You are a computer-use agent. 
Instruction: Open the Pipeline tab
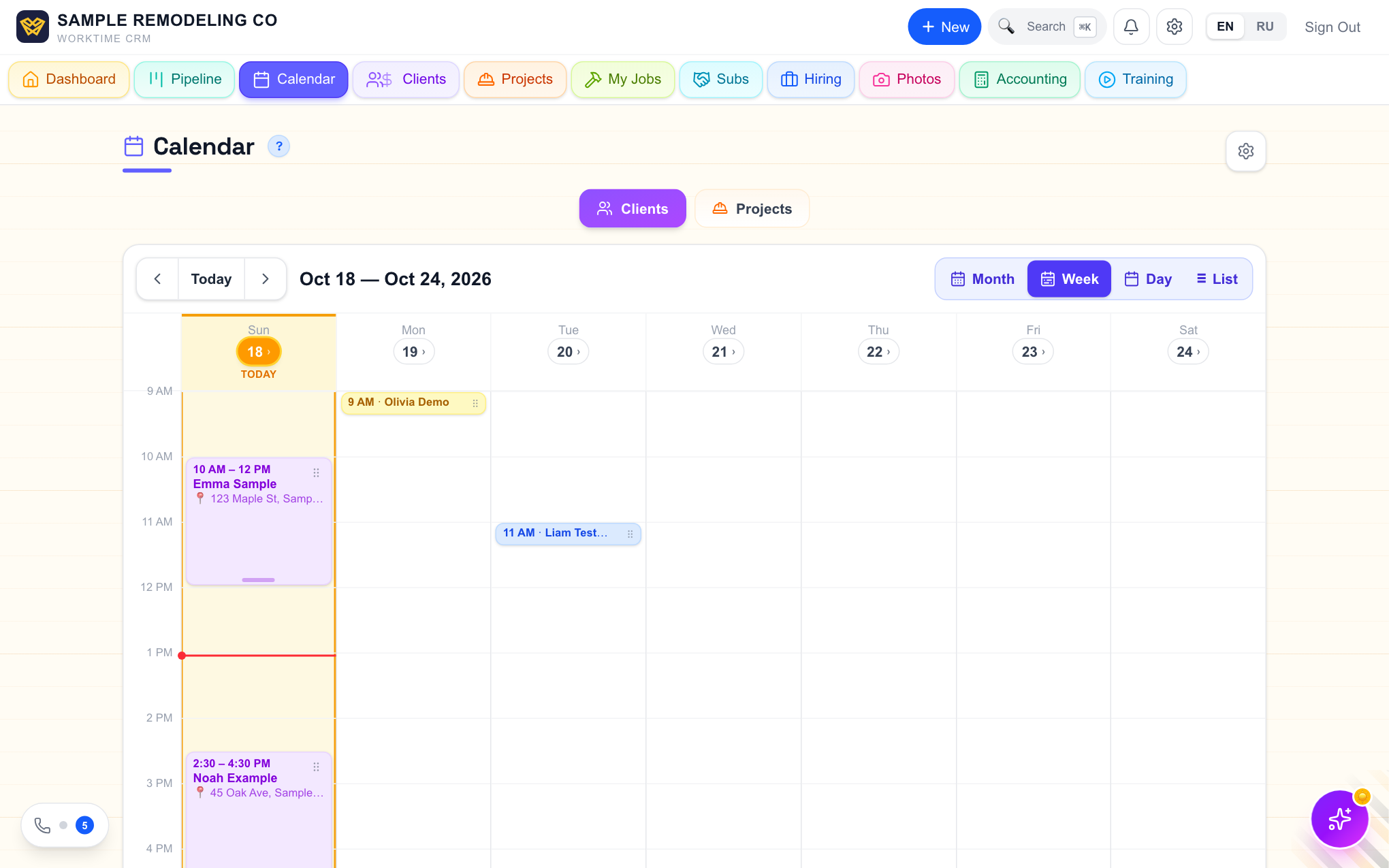click(185, 80)
